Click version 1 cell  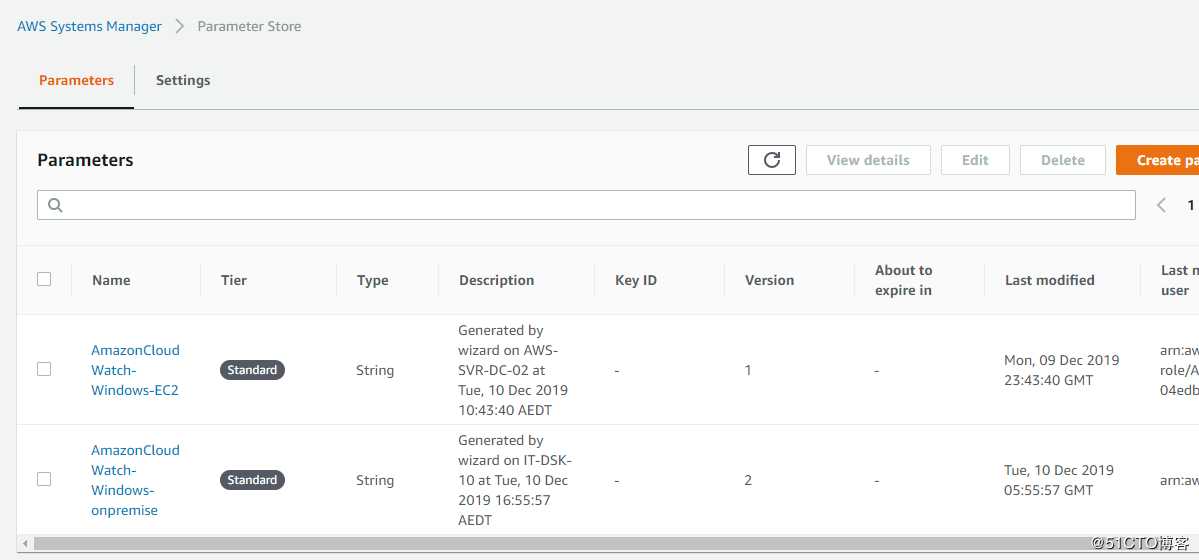pyautogui.click(x=748, y=370)
